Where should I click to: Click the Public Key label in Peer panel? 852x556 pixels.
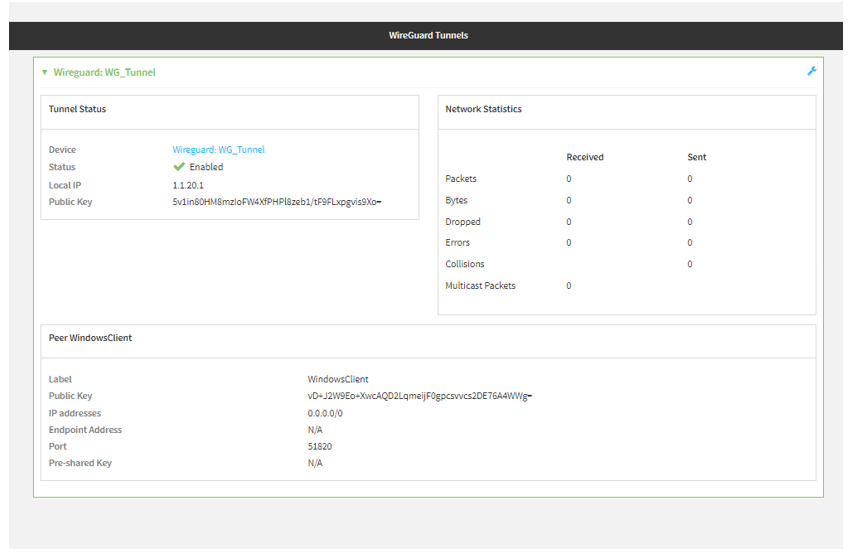coord(71,396)
